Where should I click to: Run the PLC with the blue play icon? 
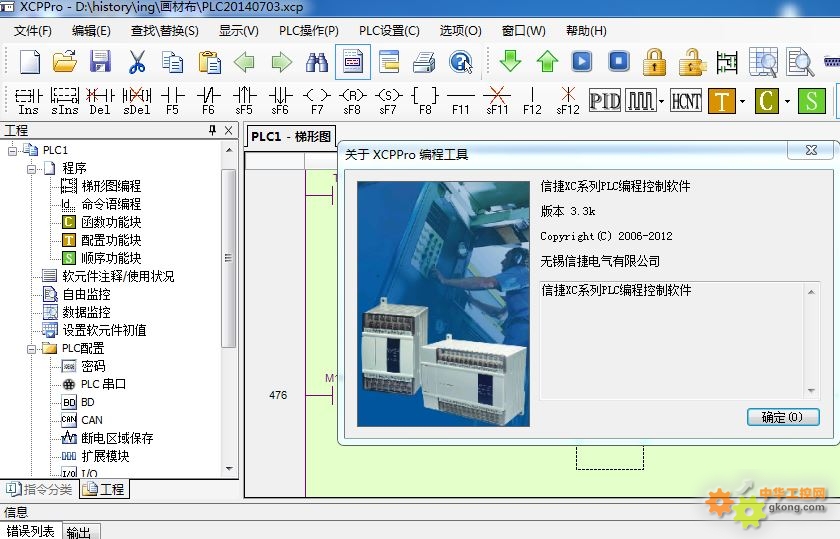(x=582, y=61)
